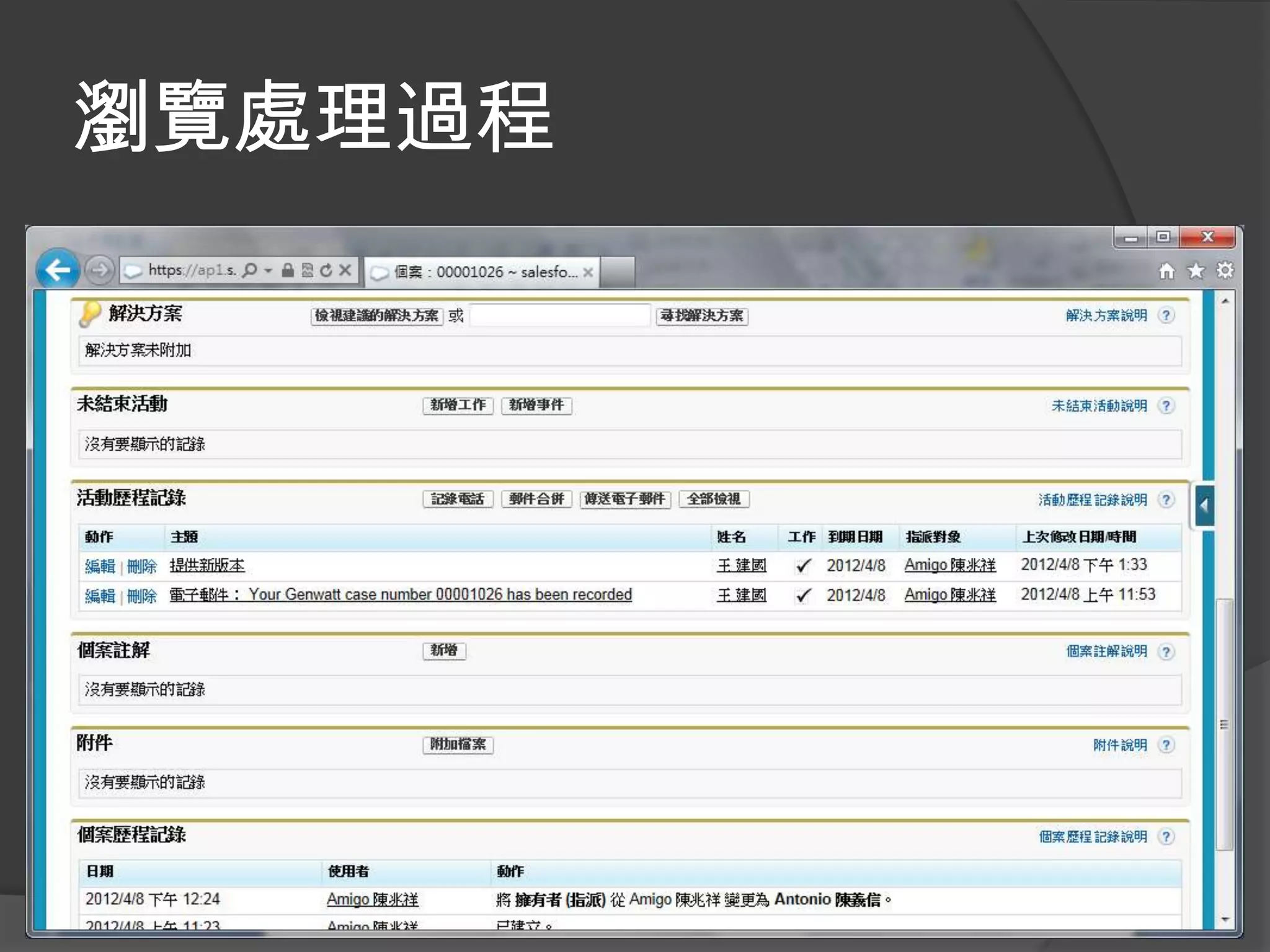This screenshot has height=952, width=1270.
Task: Open the 附件說明 help link
Action: (x=1120, y=745)
